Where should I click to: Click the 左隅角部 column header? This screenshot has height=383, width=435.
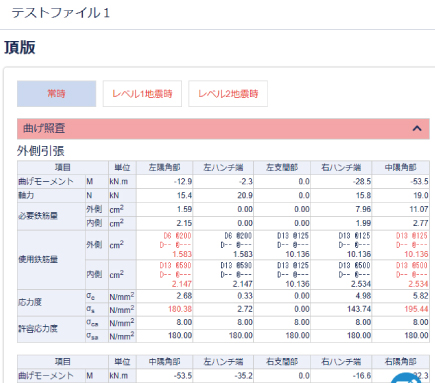[164, 167]
